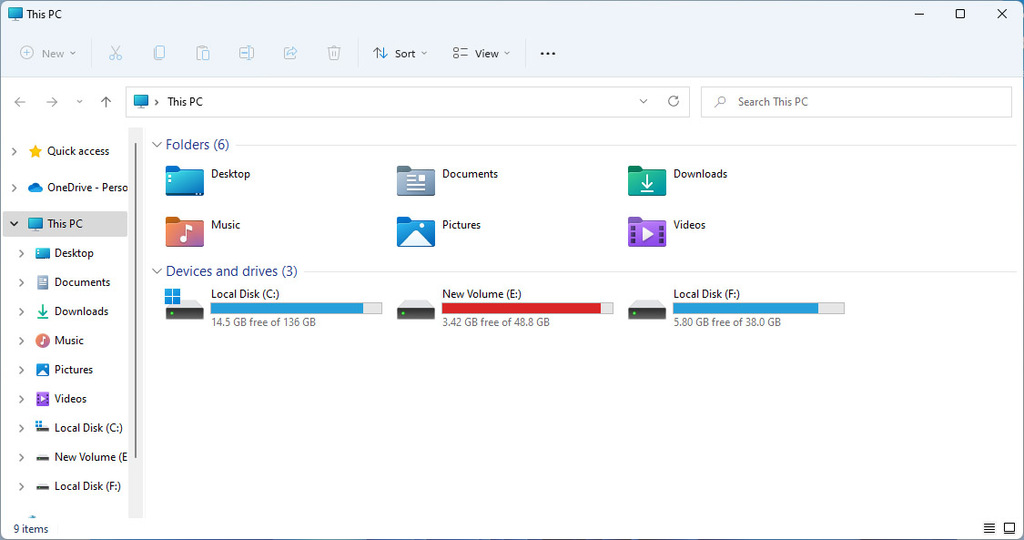Go back with the left arrow
This screenshot has width=1024, height=540.
point(20,102)
